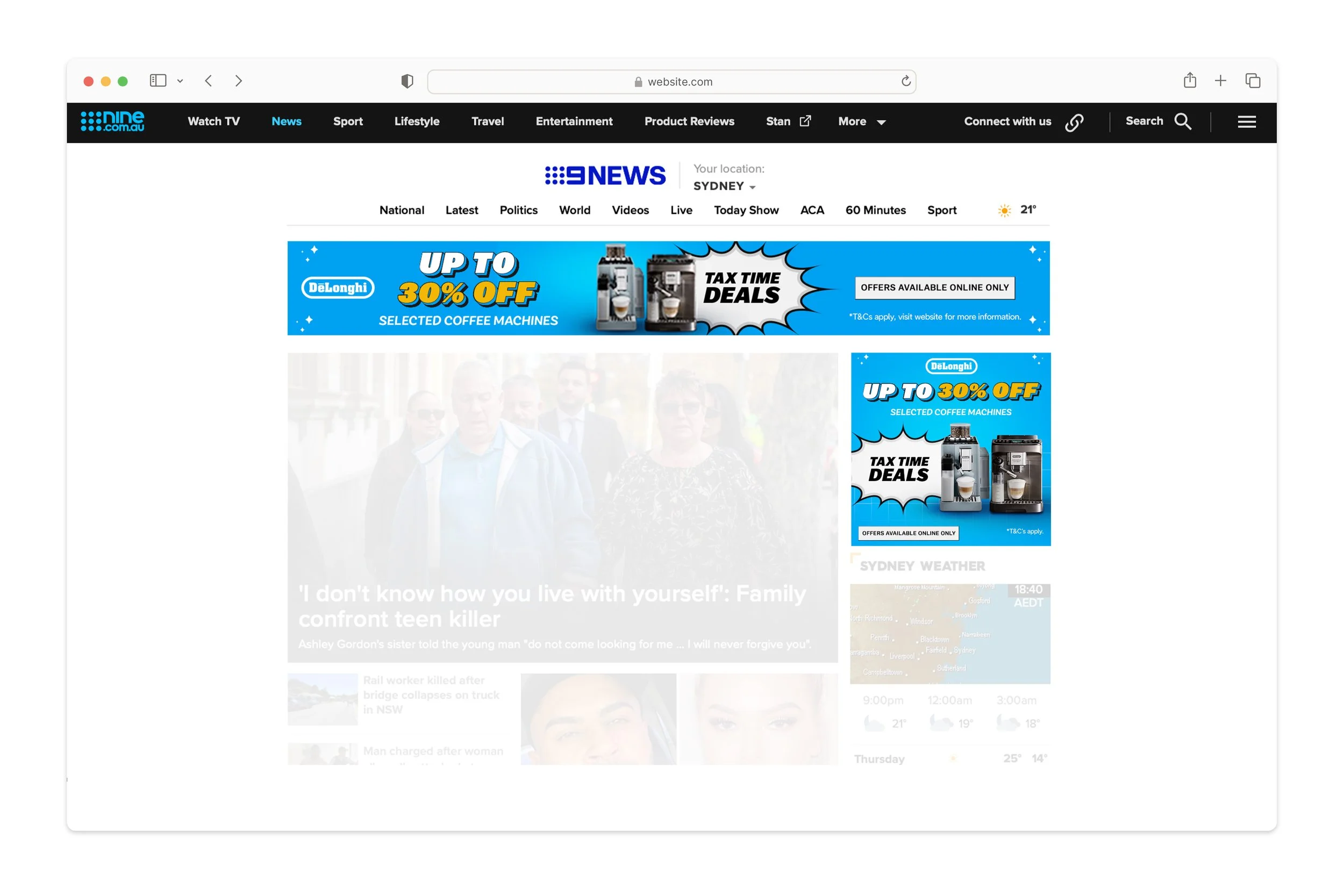Click the privacy shield icon
This screenshot has width=1344, height=896.
[x=407, y=81]
